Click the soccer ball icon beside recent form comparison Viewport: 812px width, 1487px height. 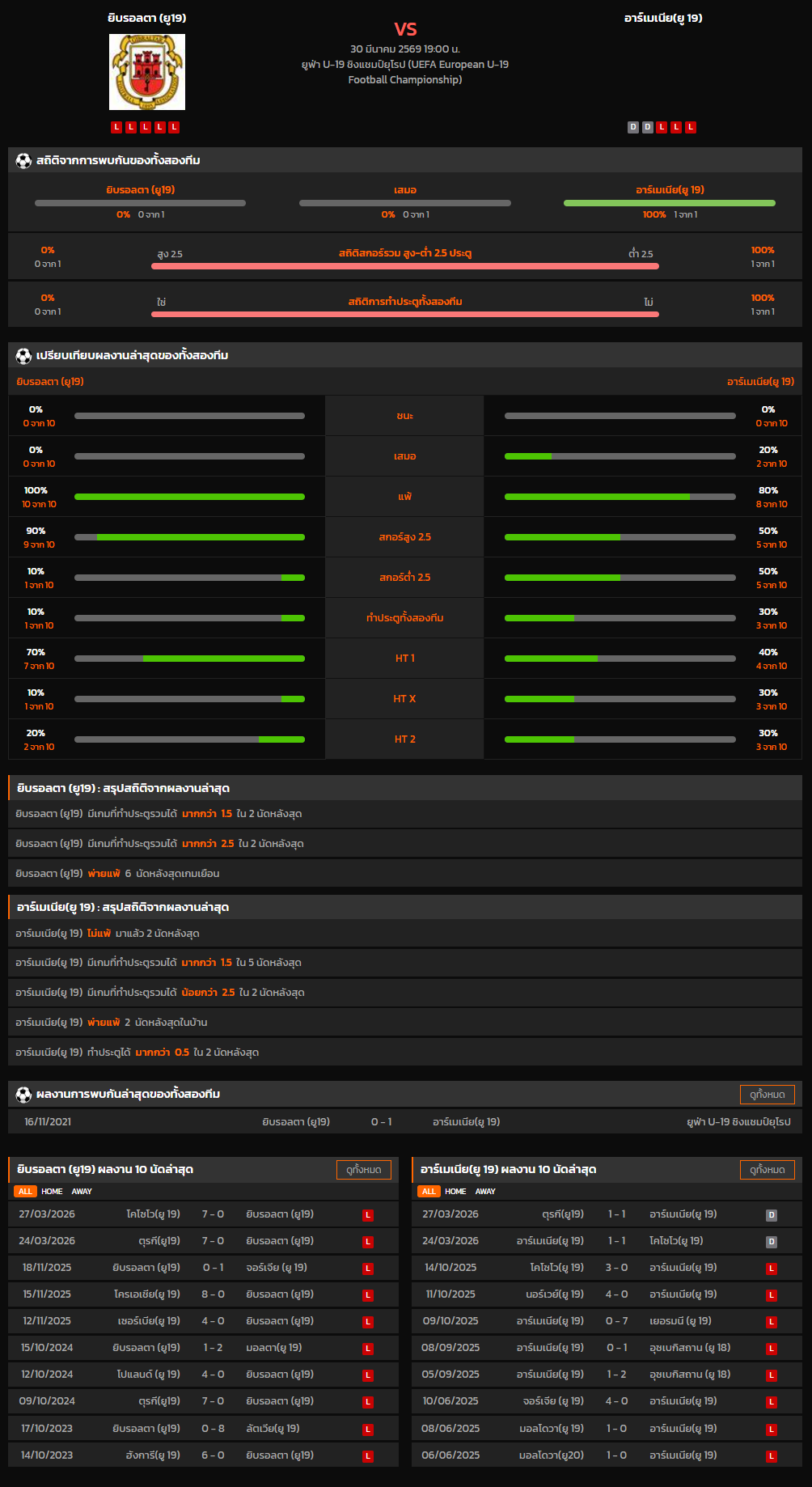[23, 355]
